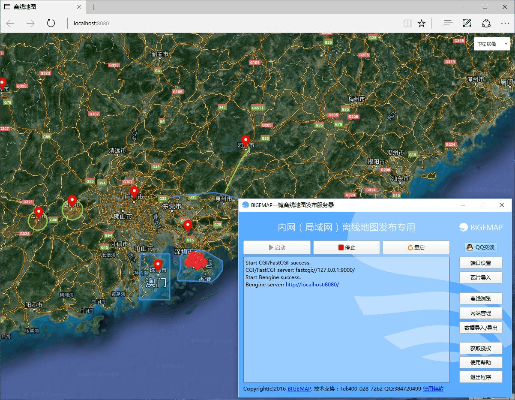Click the exit program (退出程序) button

481,377
